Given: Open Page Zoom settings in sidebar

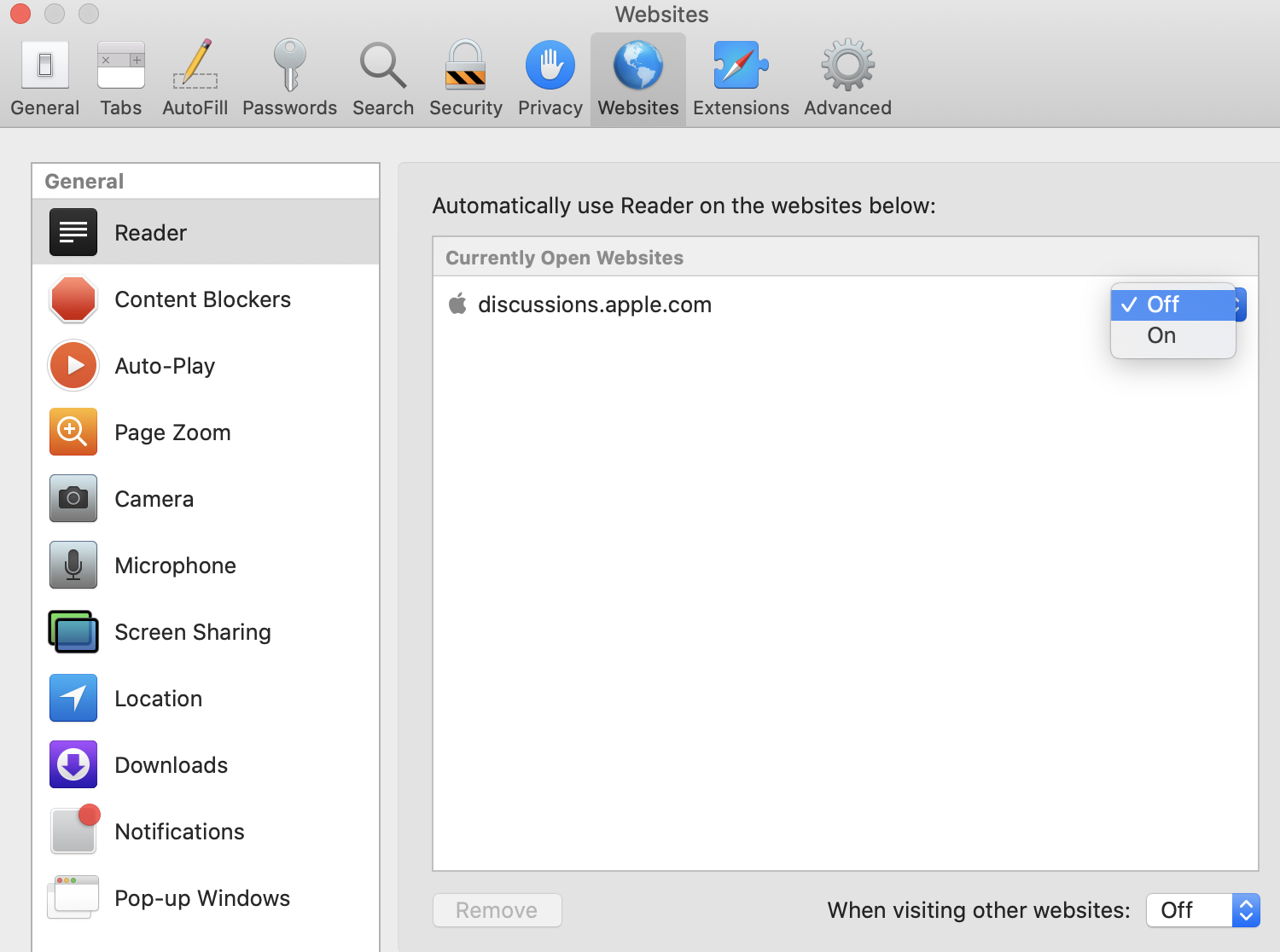Looking at the screenshot, I should (x=172, y=432).
